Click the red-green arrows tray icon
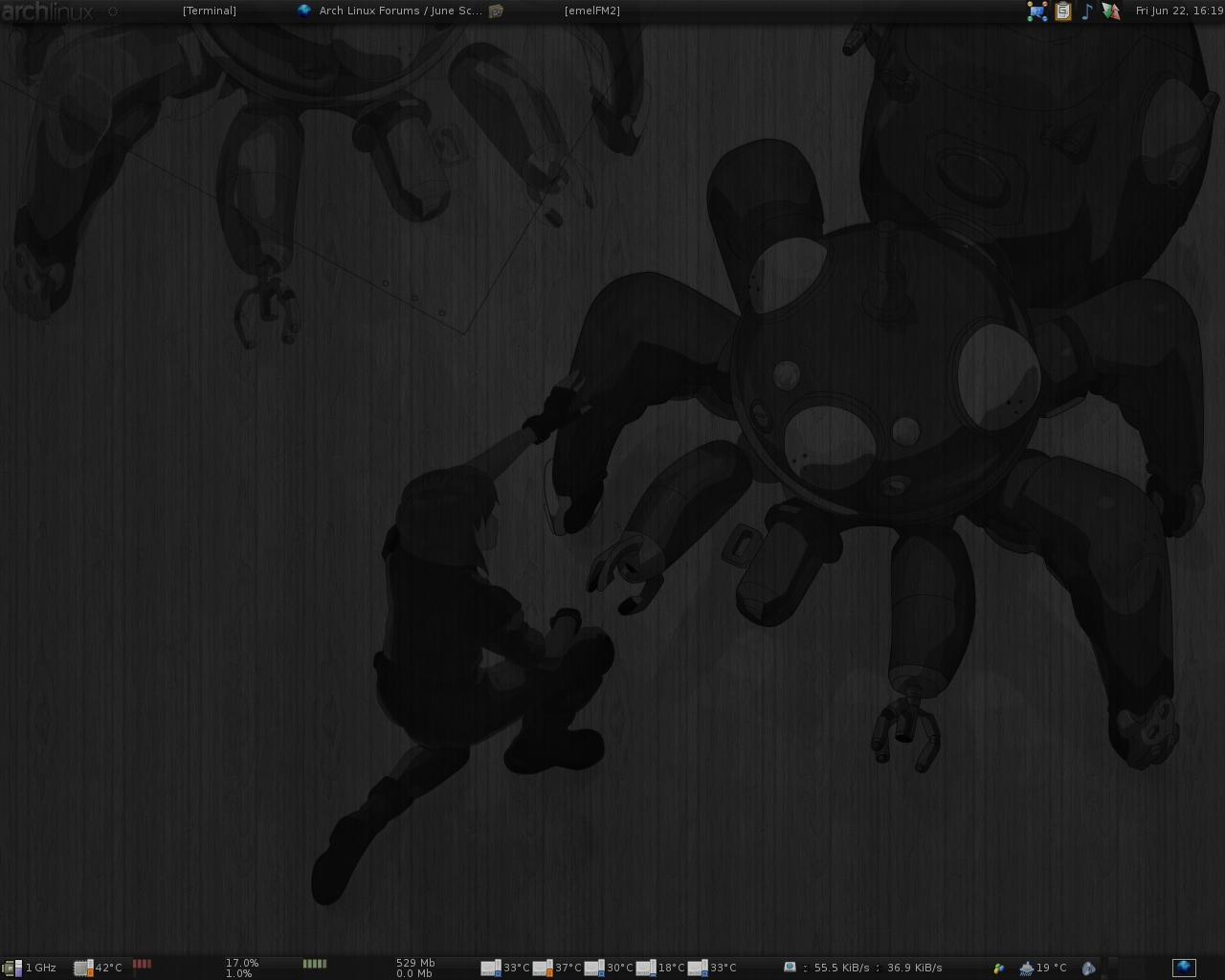 coord(1110,11)
